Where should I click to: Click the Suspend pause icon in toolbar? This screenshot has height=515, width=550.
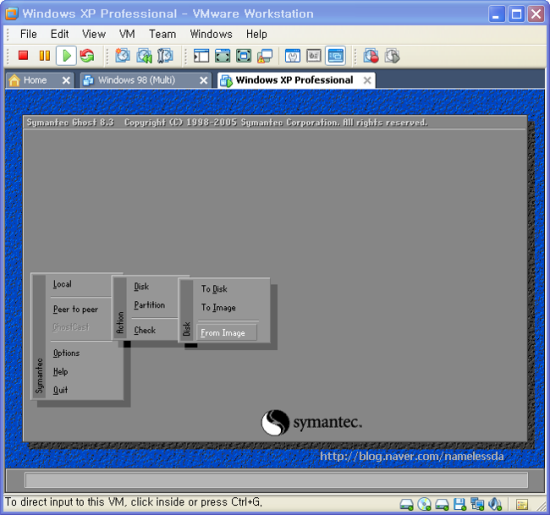point(45,55)
